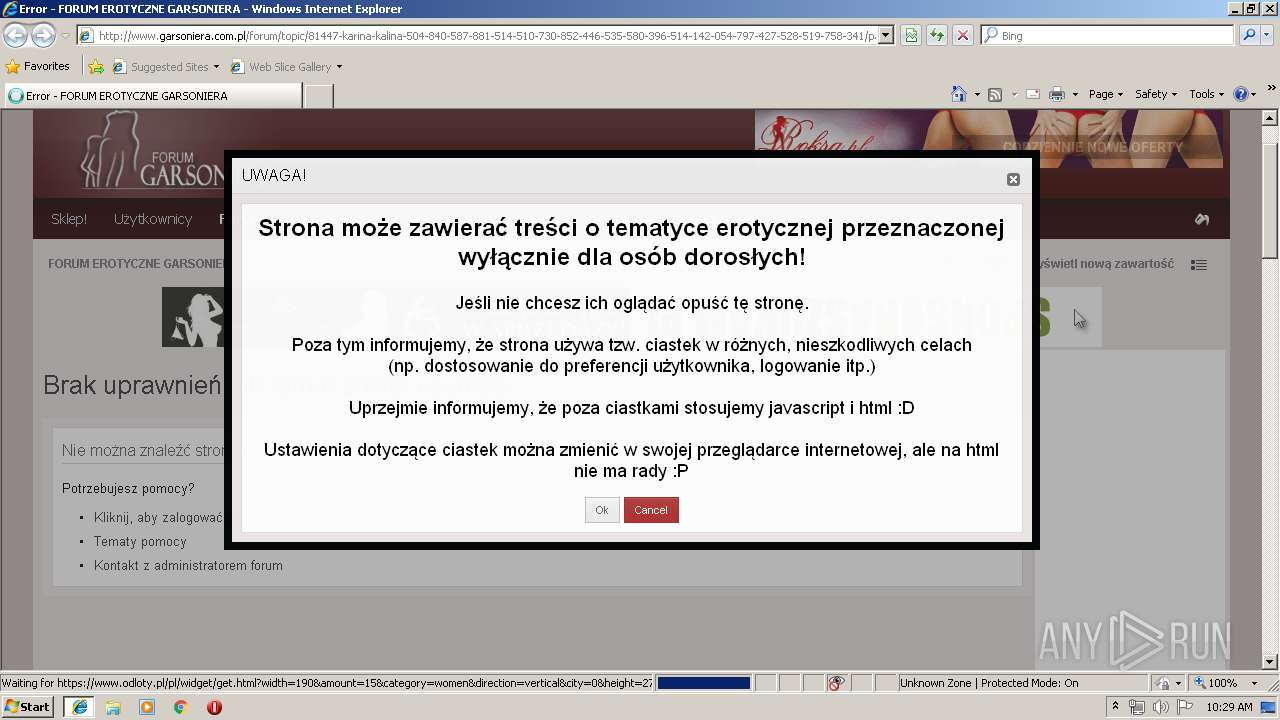
Task: Click the Kliknij, aby zalogować link
Action: coord(158,518)
